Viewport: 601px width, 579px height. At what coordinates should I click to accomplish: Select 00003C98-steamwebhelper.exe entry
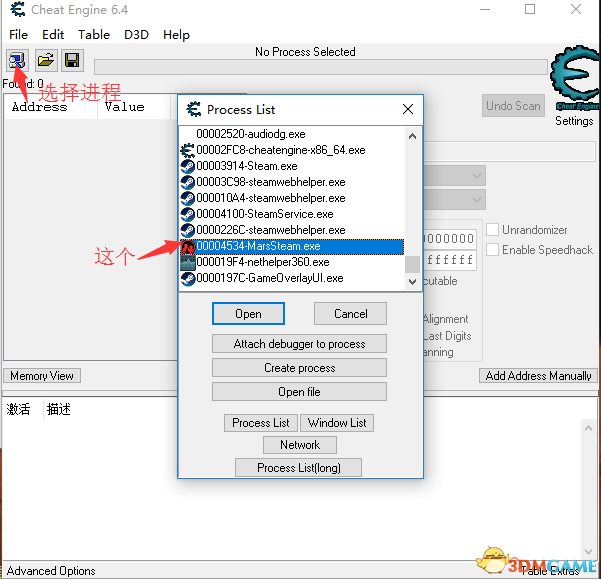pyautogui.click(x=292, y=182)
